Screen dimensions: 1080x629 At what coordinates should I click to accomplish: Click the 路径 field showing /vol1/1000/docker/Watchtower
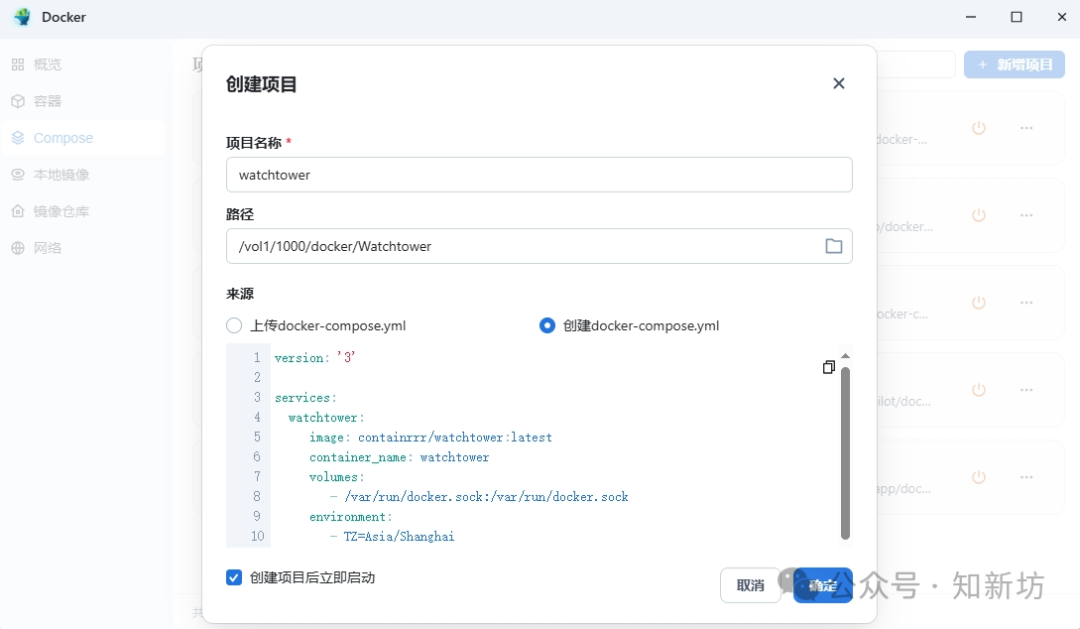tap(539, 246)
